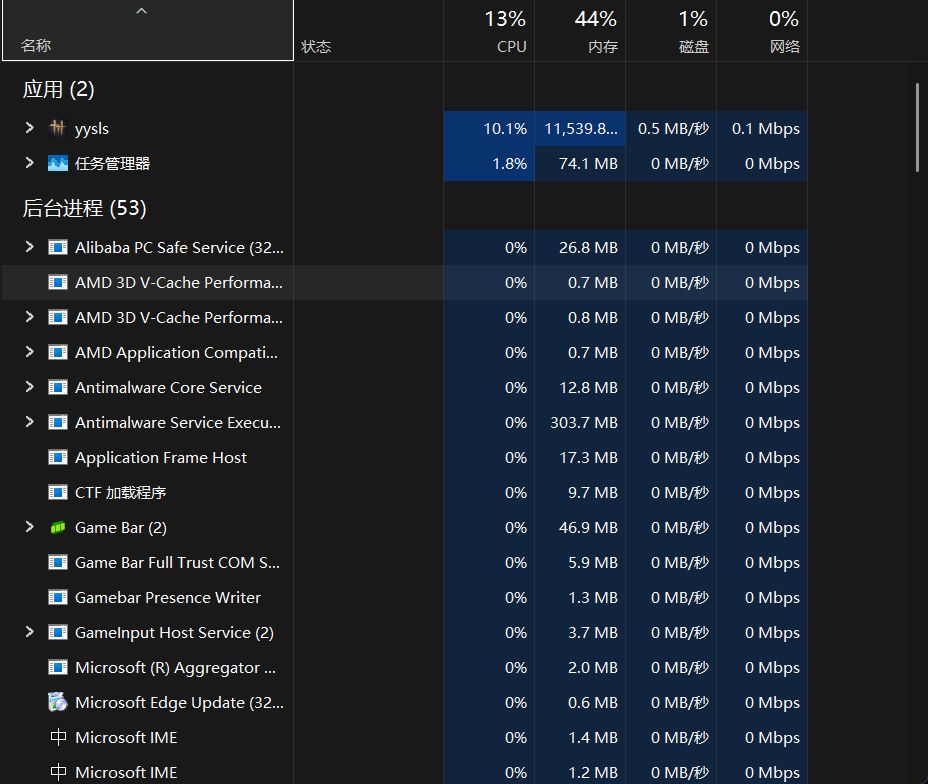The height and width of the screenshot is (784, 928).
Task: Expand the yysls process group
Action: pyautogui.click(x=28, y=128)
